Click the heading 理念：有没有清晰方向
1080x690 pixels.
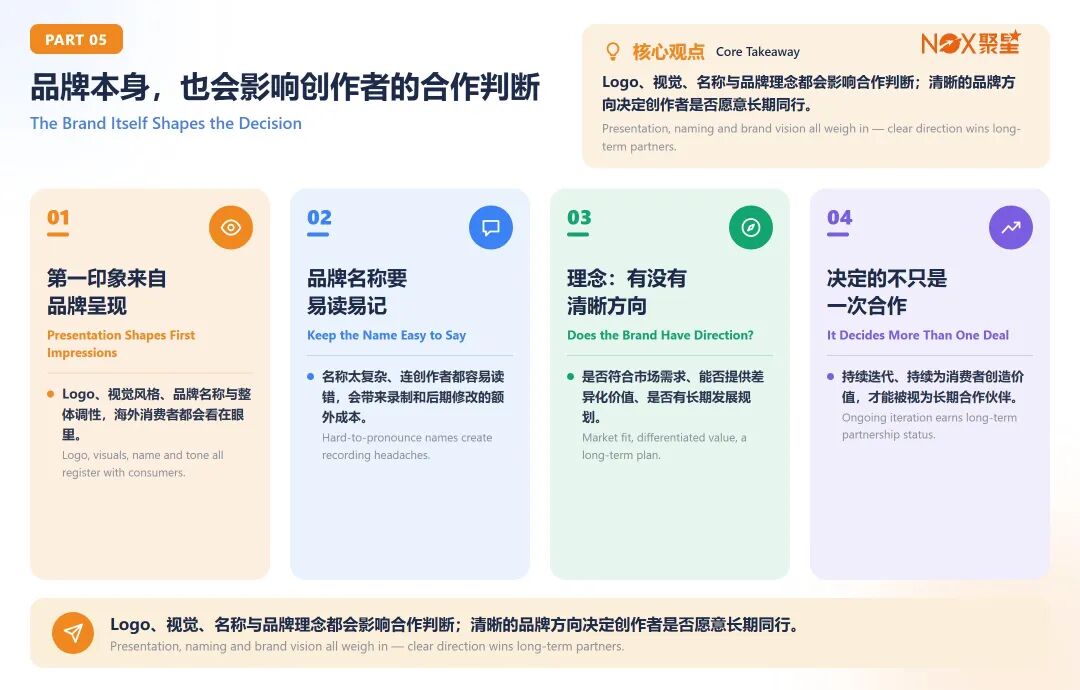[x=627, y=292]
